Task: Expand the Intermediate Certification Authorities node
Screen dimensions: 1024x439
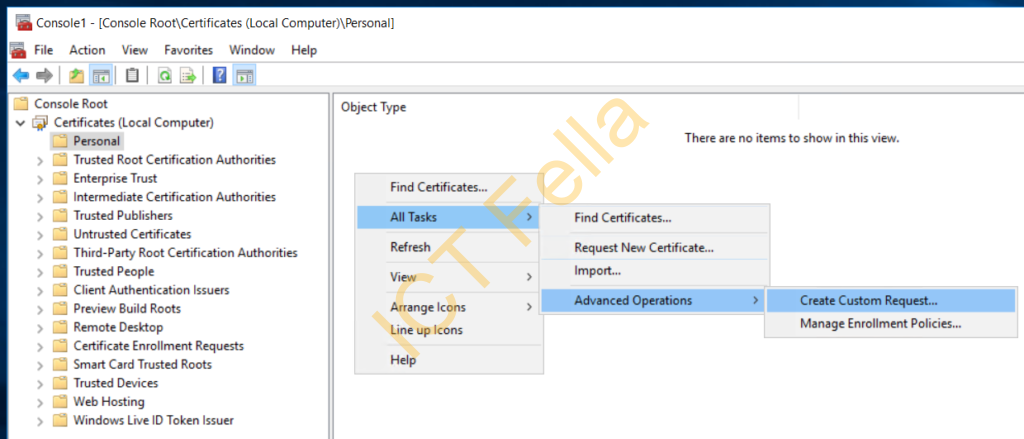Action: pyautogui.click(x=40, y=197)
